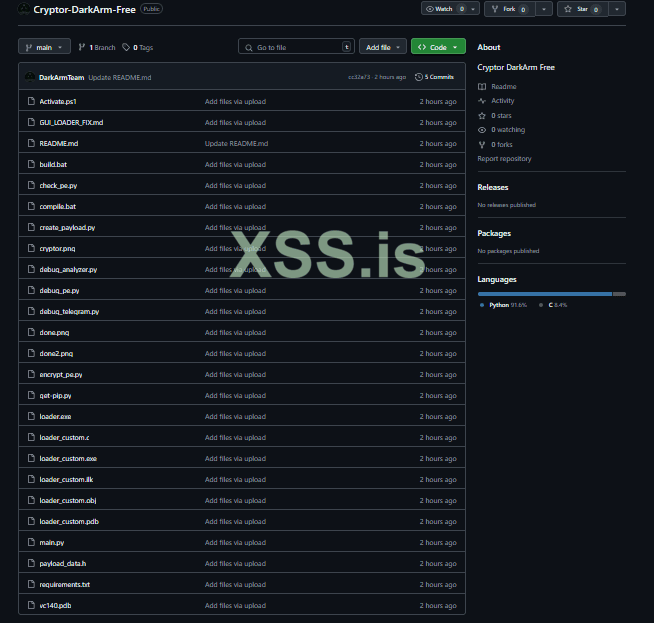Click the commits history clock icon
The height and width of the screenshot is (623, 654).
point(419,77)
